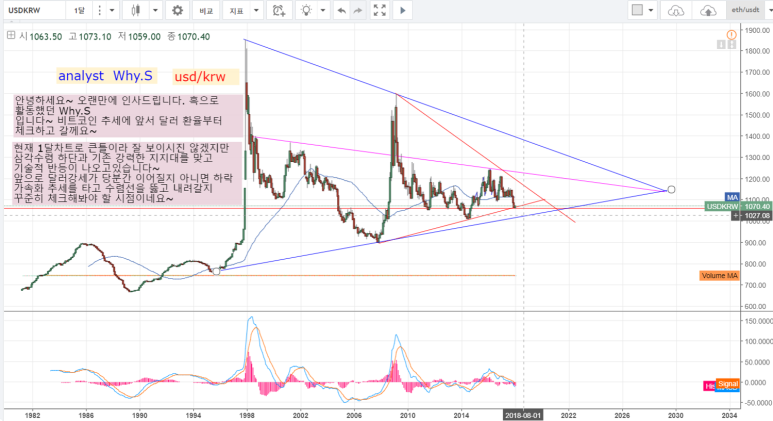This screenshot has height=421, width=773.
Task: Click the Volume MA orange label
Action: [719, 276]
